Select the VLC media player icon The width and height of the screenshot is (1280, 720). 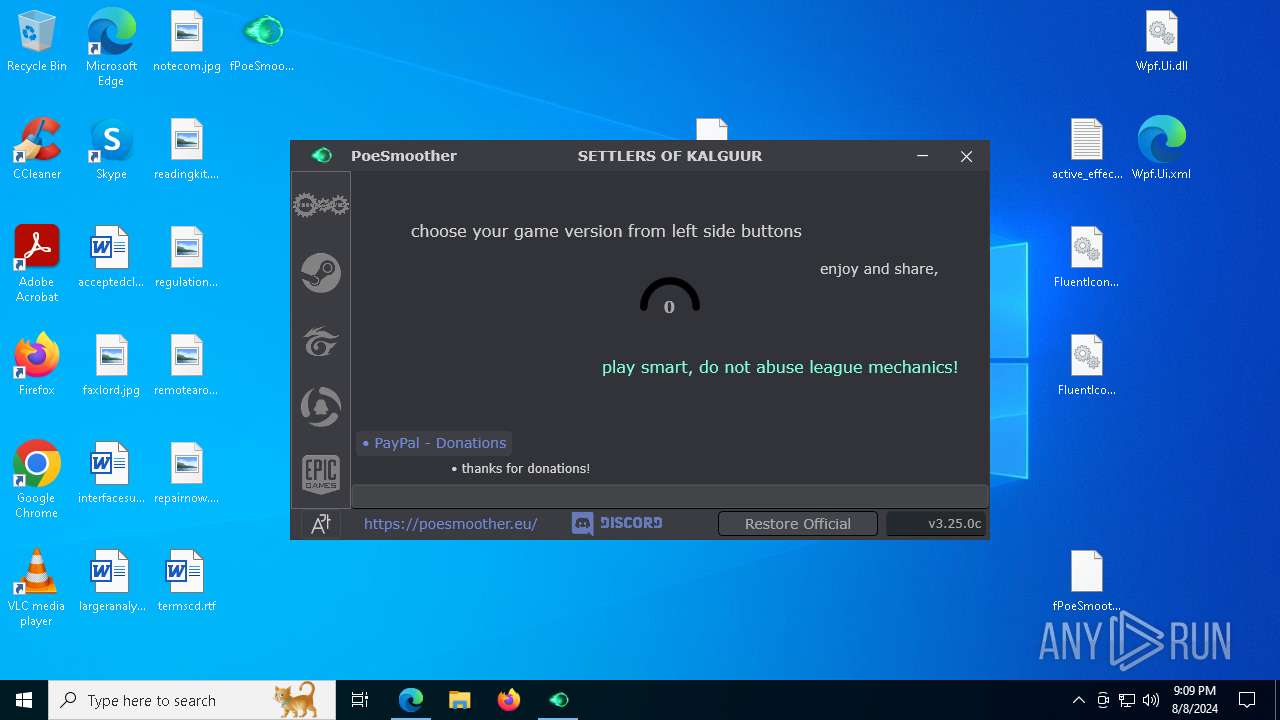point(37,588)
